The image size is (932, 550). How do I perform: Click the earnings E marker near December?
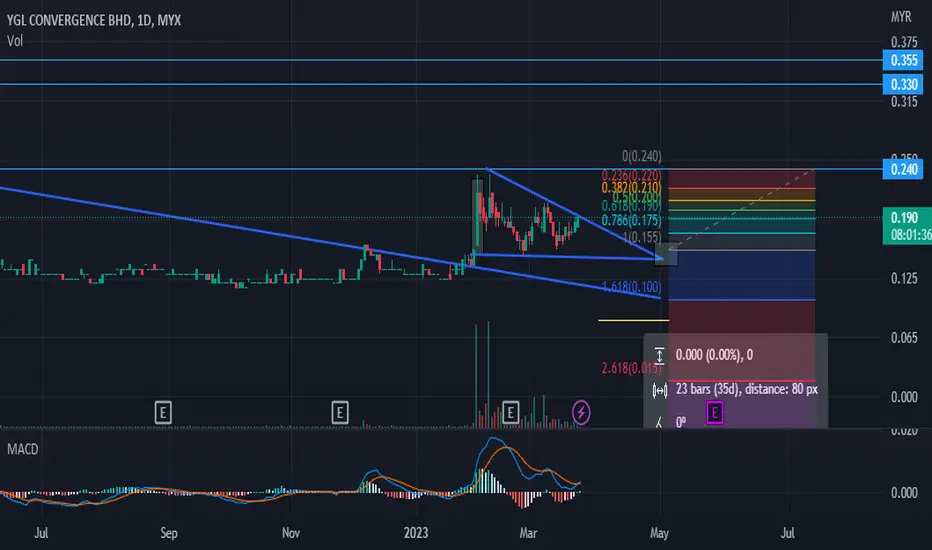pyautogui.click(x=340, y=412)
